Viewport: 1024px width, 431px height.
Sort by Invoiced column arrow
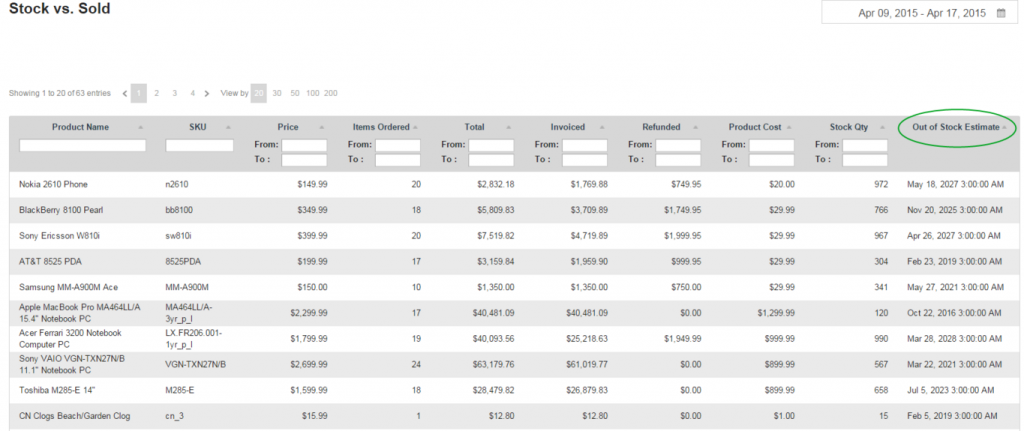(602, 127)
